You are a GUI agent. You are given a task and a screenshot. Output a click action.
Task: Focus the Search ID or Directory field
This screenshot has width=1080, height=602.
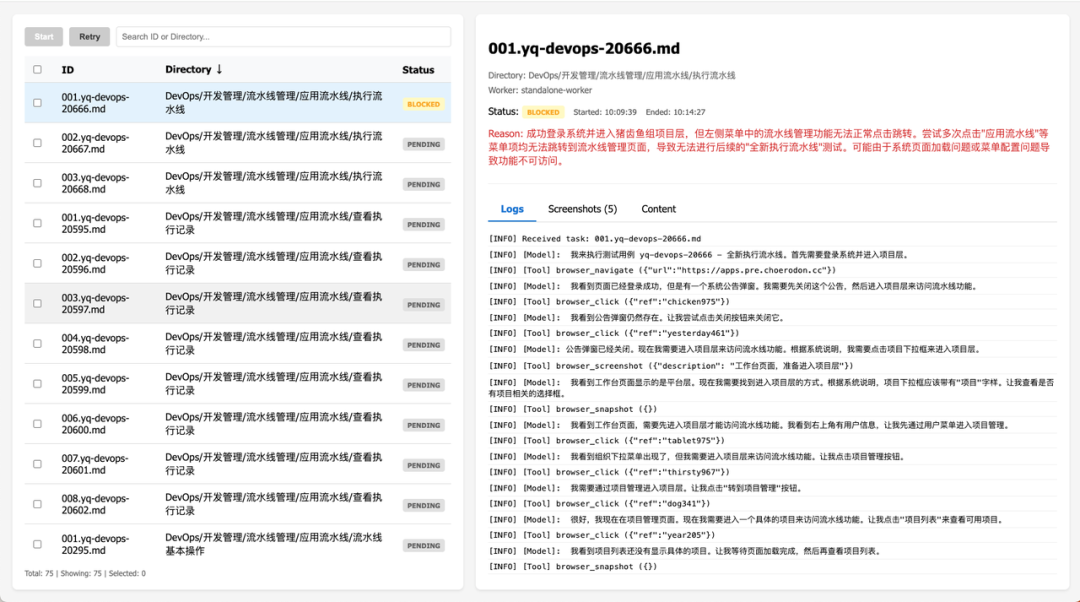pos(283,37)
